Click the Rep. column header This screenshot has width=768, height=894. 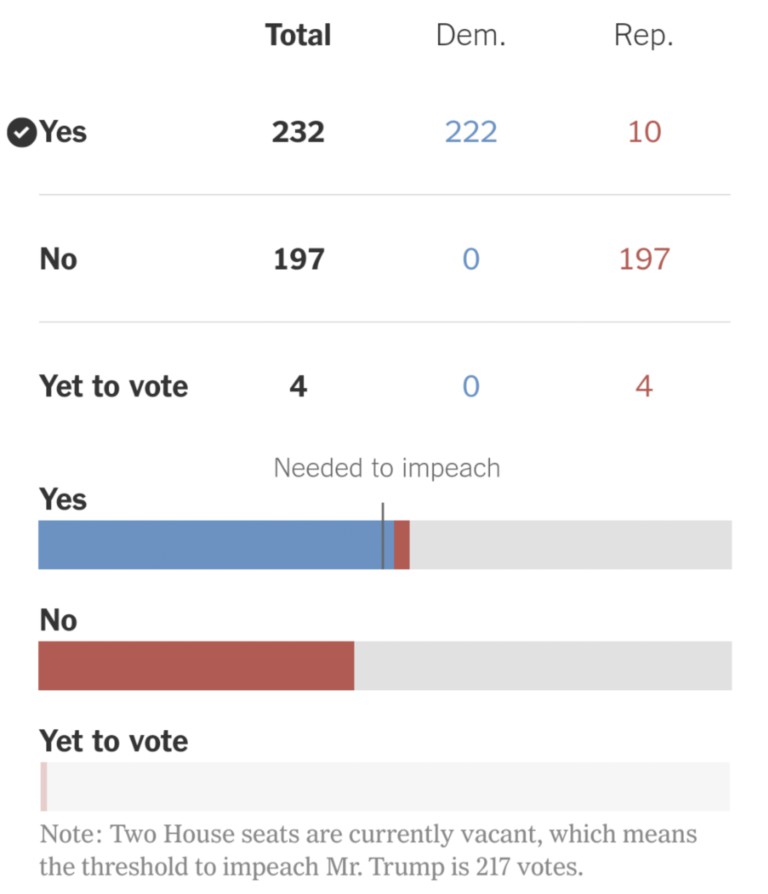pyautogui.click(x=643, y=36)
